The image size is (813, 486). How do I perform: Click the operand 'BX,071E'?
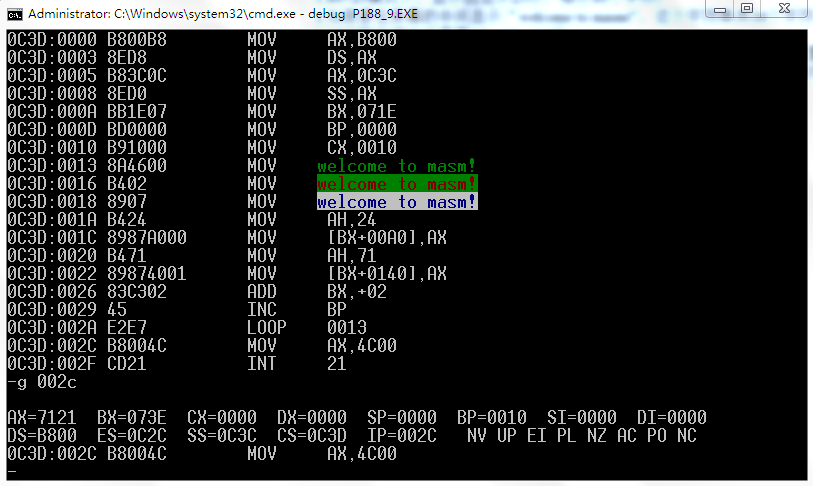(361, 112)
